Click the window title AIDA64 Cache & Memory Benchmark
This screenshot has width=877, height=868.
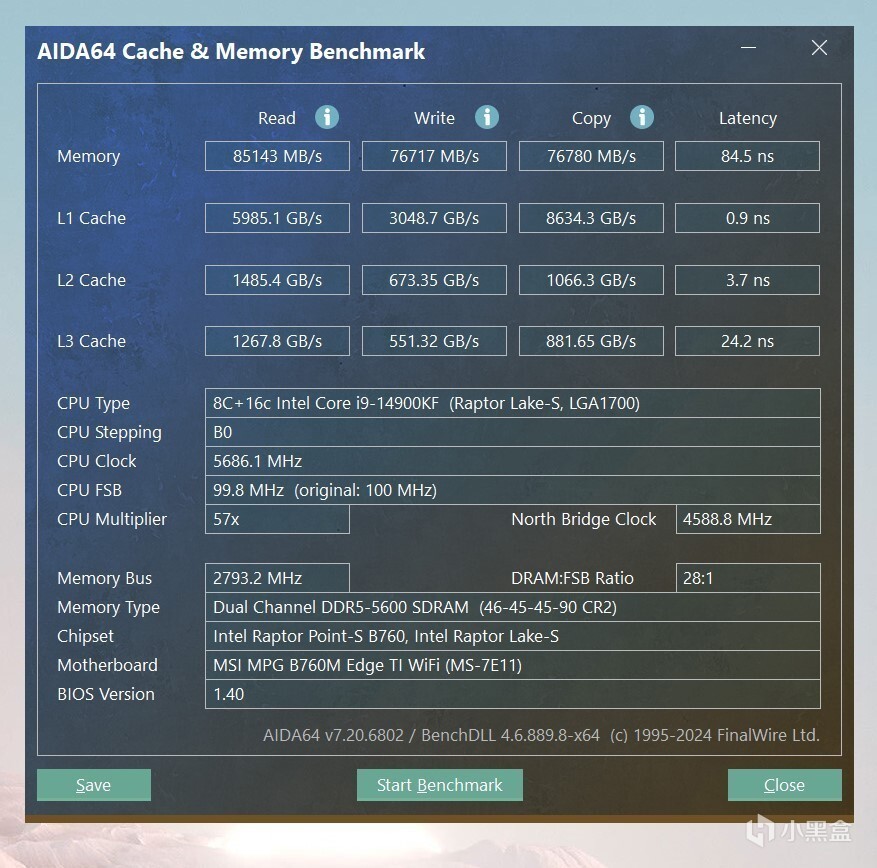click(231, 51)
